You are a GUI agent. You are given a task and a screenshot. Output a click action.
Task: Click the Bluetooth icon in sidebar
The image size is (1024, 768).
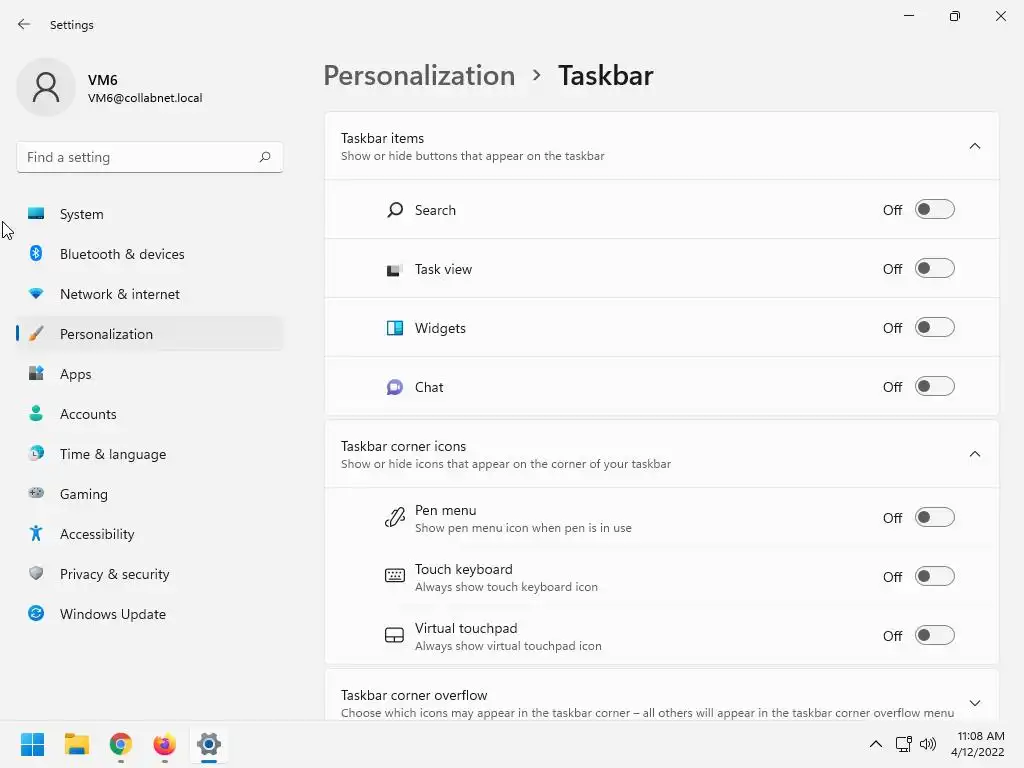coord(36,253)
